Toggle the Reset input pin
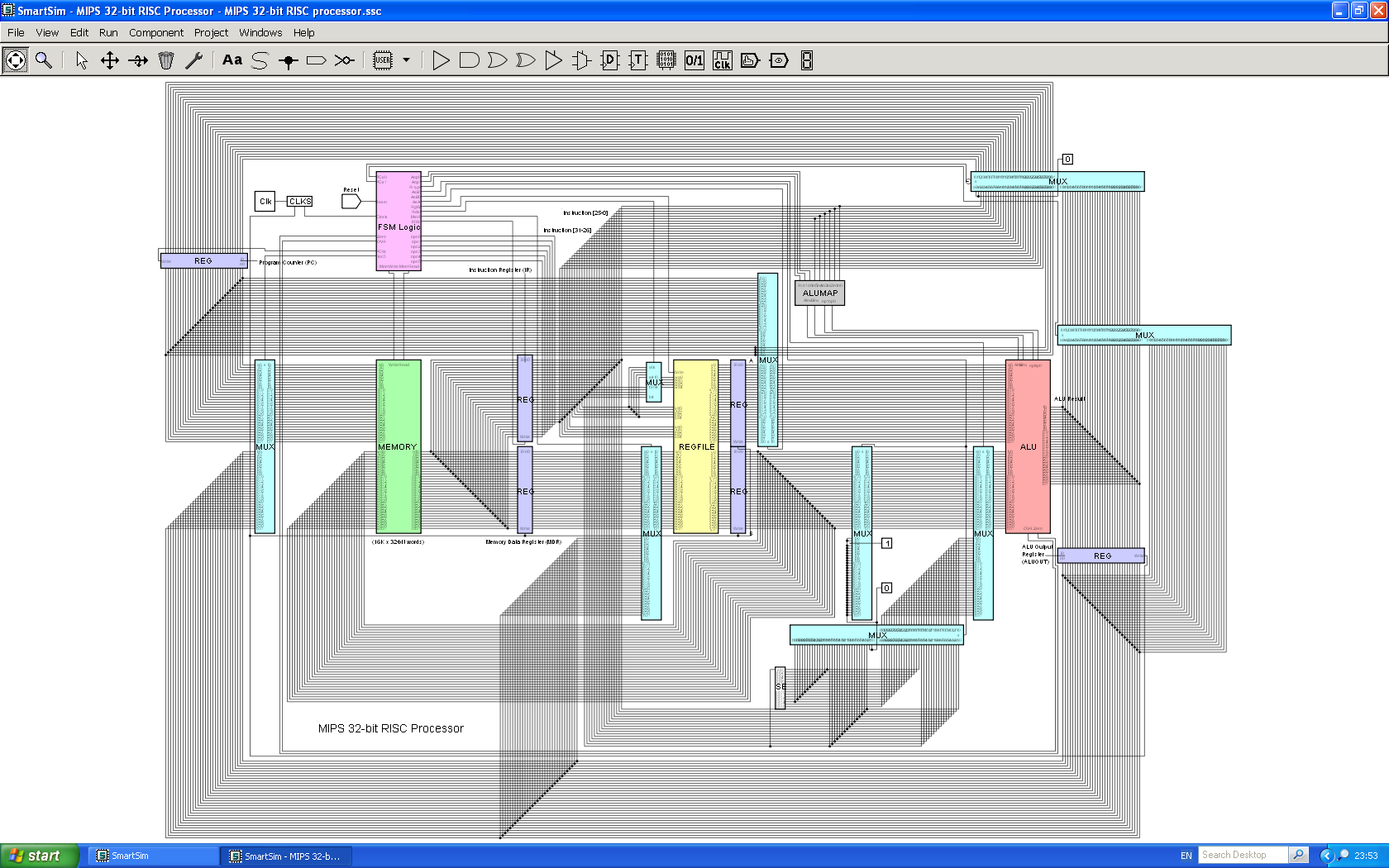1389x868 pixels. pyautogui.click(x=351, y=202)
